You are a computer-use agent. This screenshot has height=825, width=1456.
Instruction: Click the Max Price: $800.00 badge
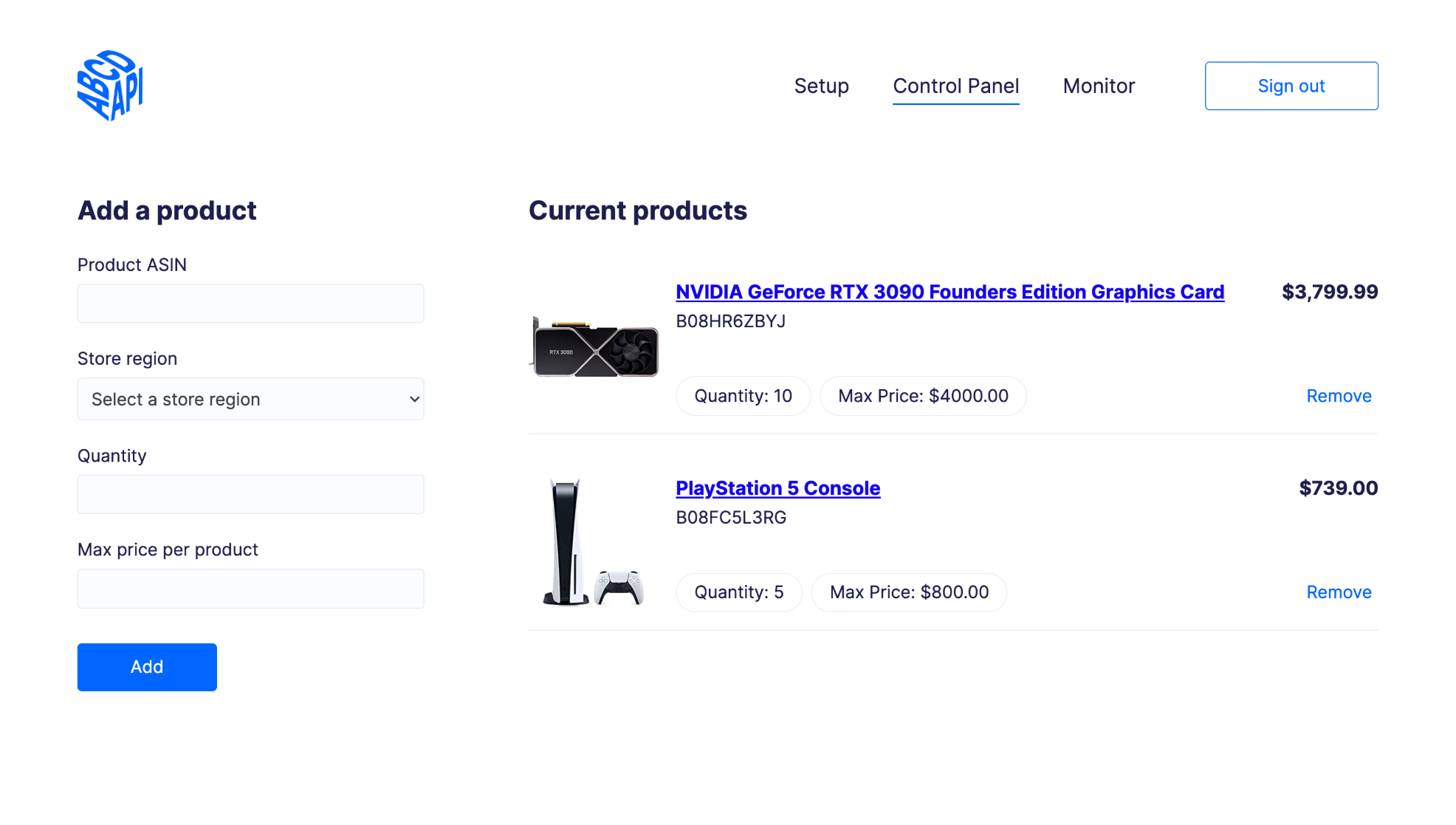click(909, 592)
